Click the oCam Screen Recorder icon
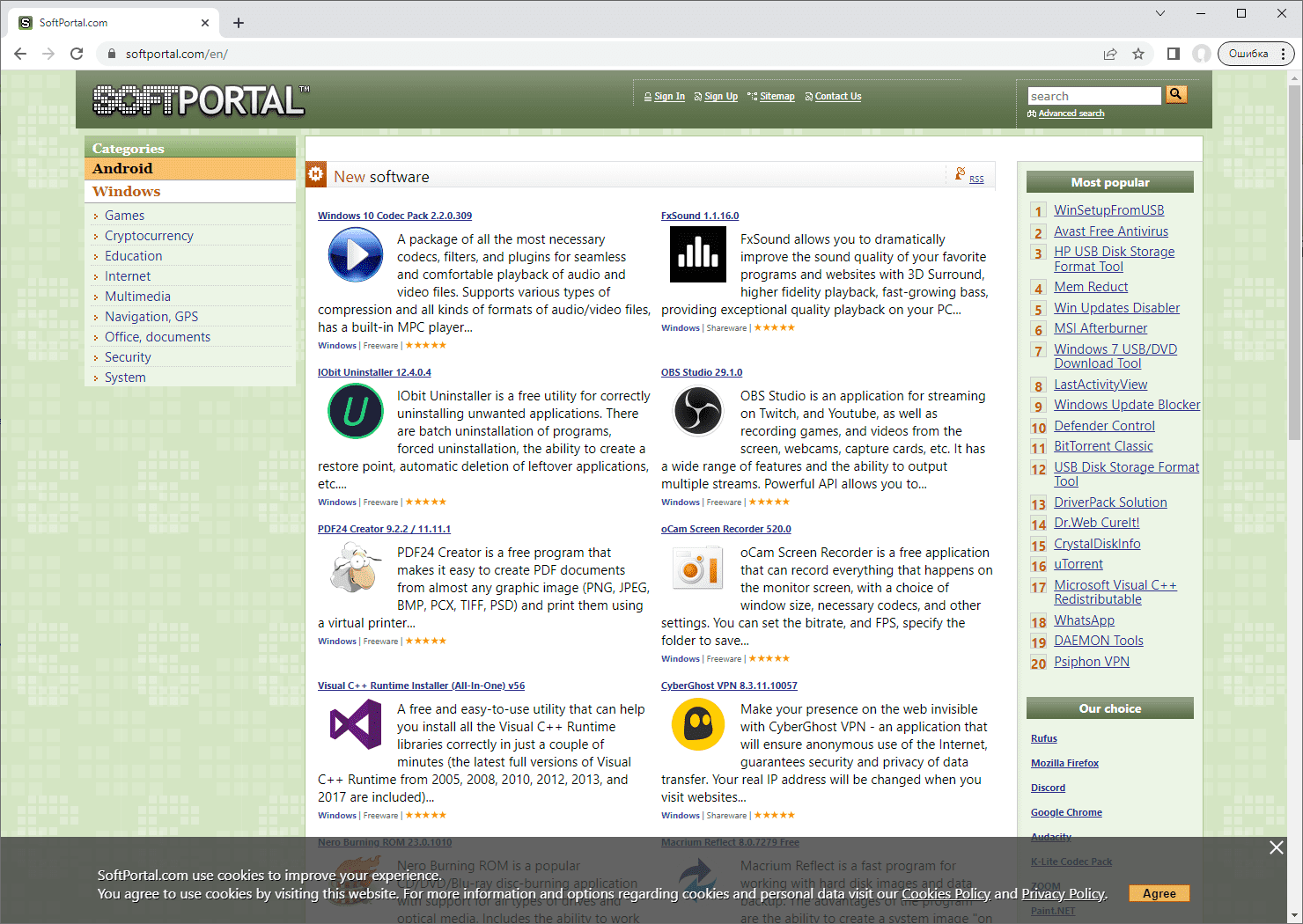 (698, 568)
